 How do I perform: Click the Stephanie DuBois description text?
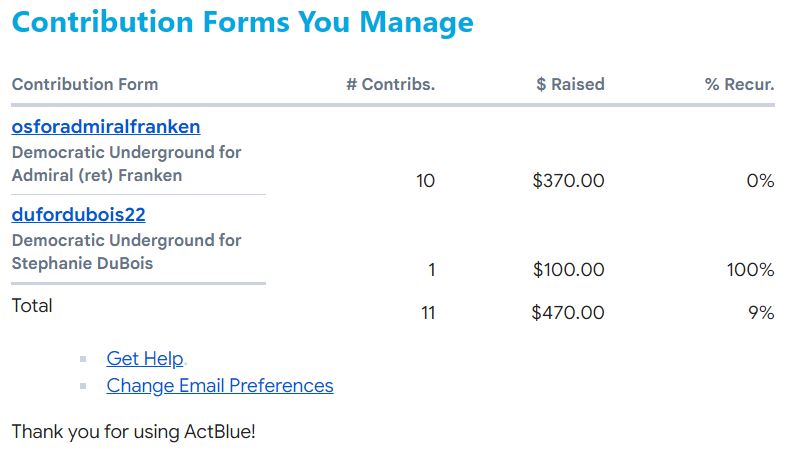pos(84,263)
